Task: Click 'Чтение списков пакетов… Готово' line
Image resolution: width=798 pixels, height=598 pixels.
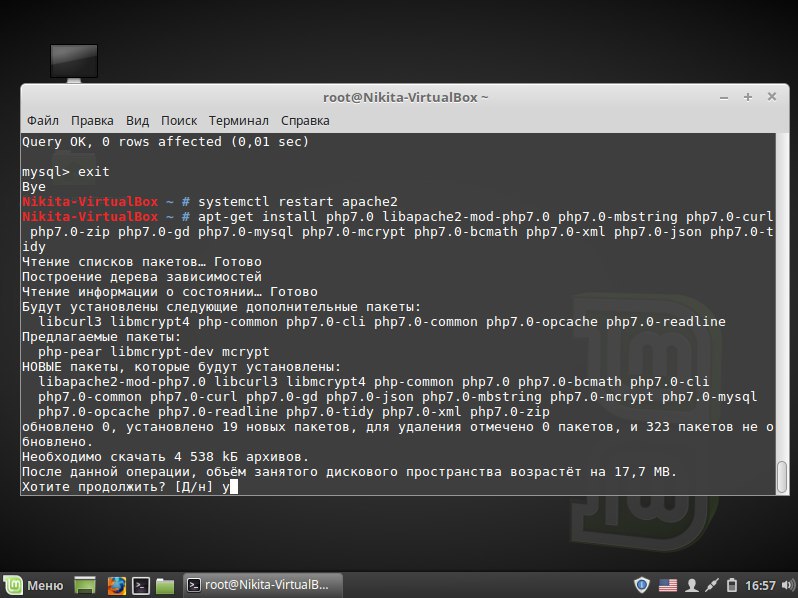Action: point(141,262)
